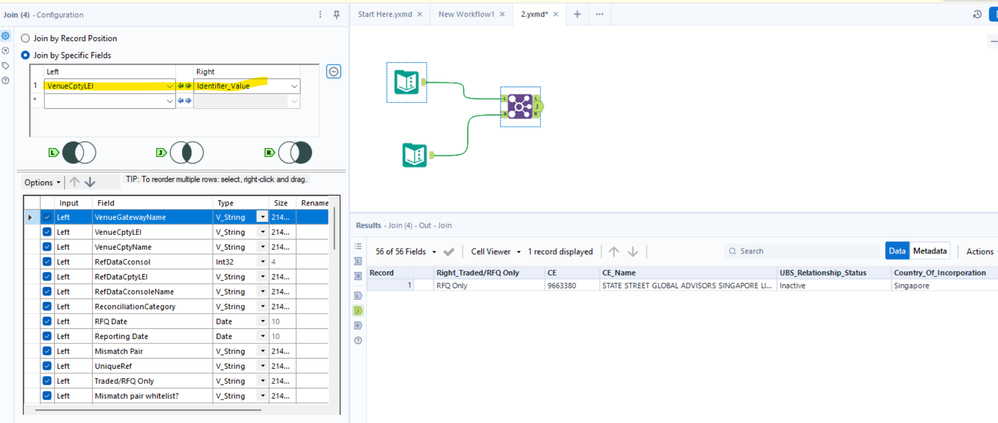This screenshot has height=423, width=998.
Task: Pin the Configuration panel
Action: coord(337,14)
